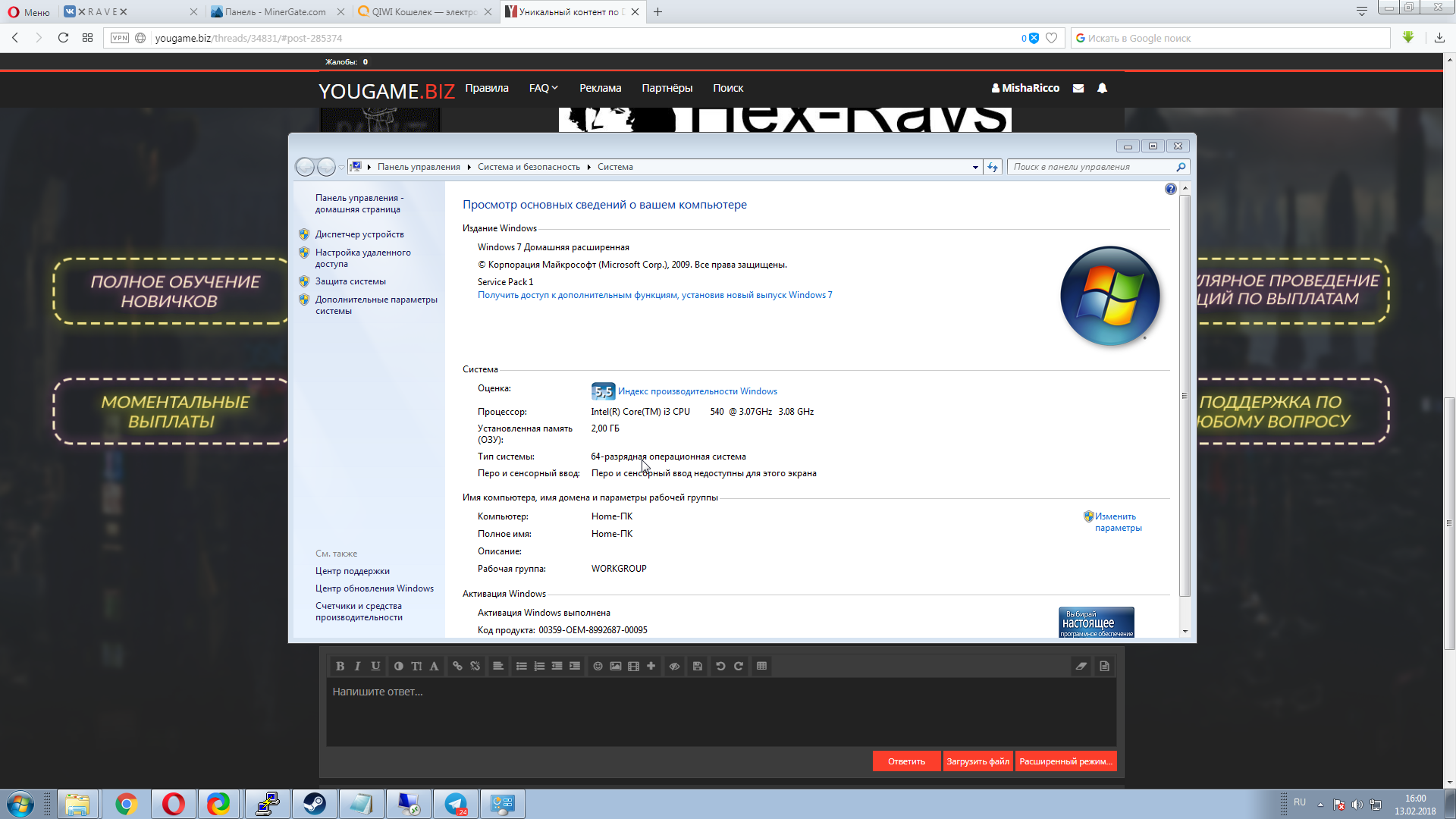Screen dimensions: 1456x819
Task: Insert a smiley in the reply editor
Action: (x=598, y=666)
